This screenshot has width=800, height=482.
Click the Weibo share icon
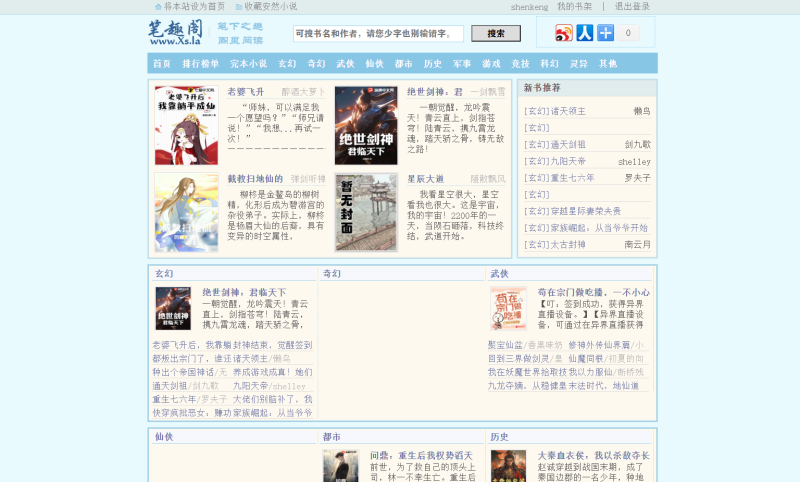[564, 33]
